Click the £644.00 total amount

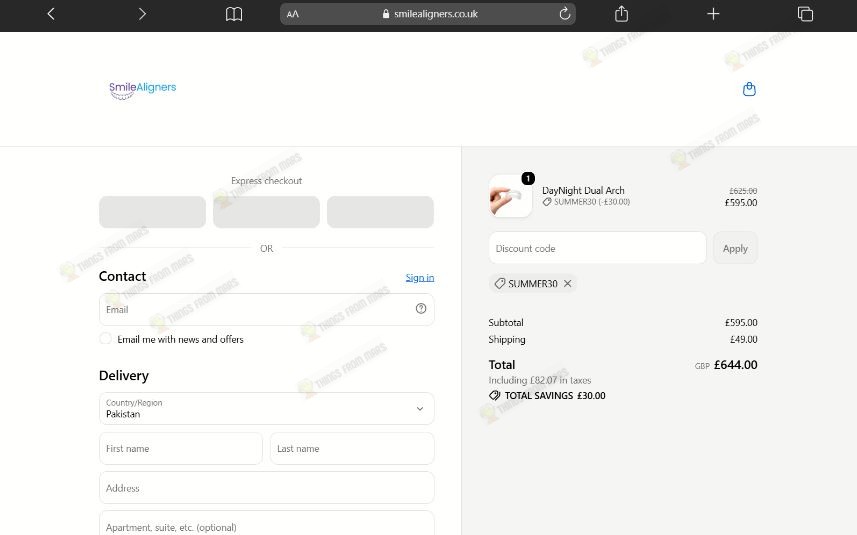coord(736,365)
